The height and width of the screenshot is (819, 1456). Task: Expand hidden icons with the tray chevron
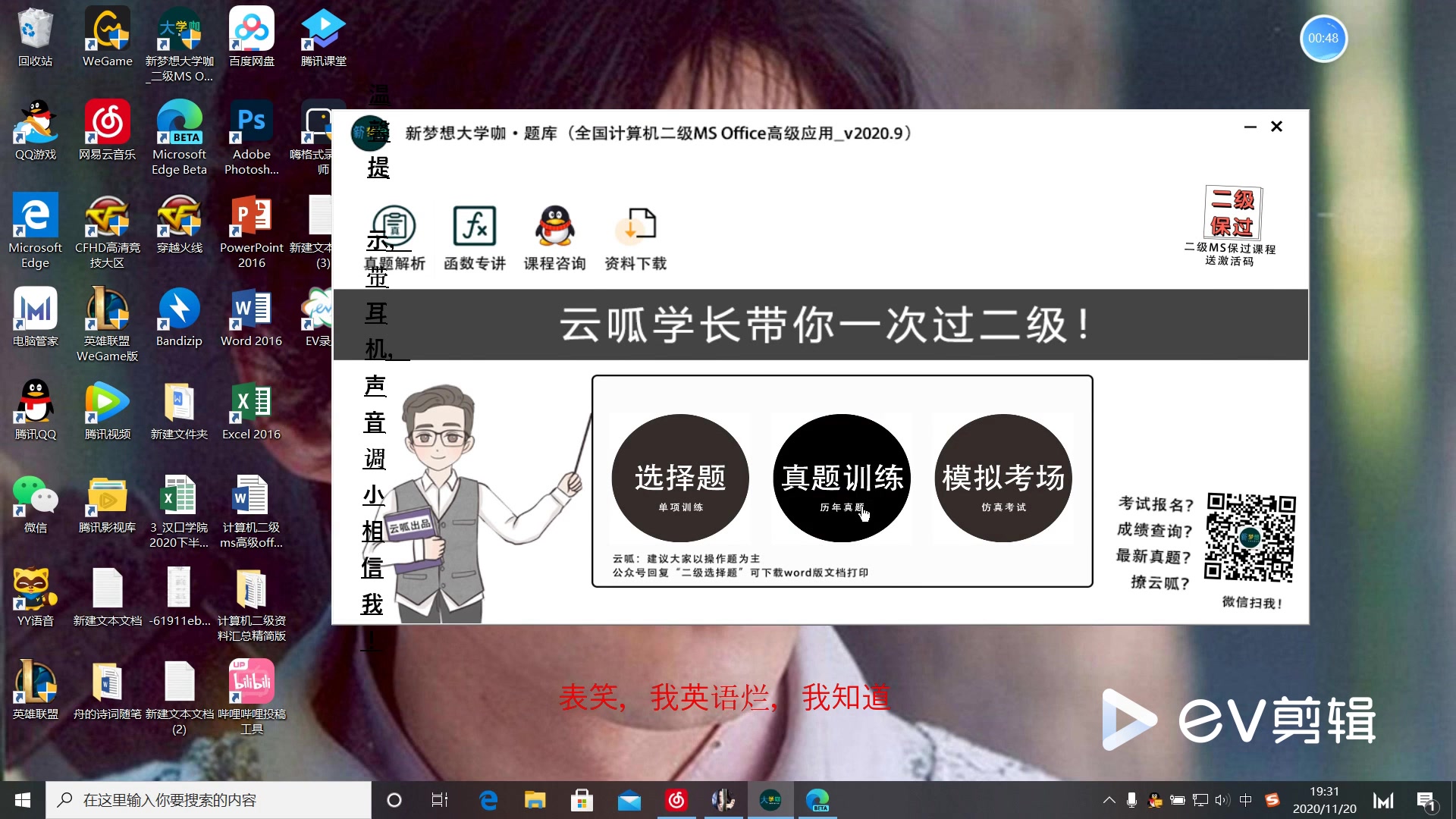tap(1108, 799)
